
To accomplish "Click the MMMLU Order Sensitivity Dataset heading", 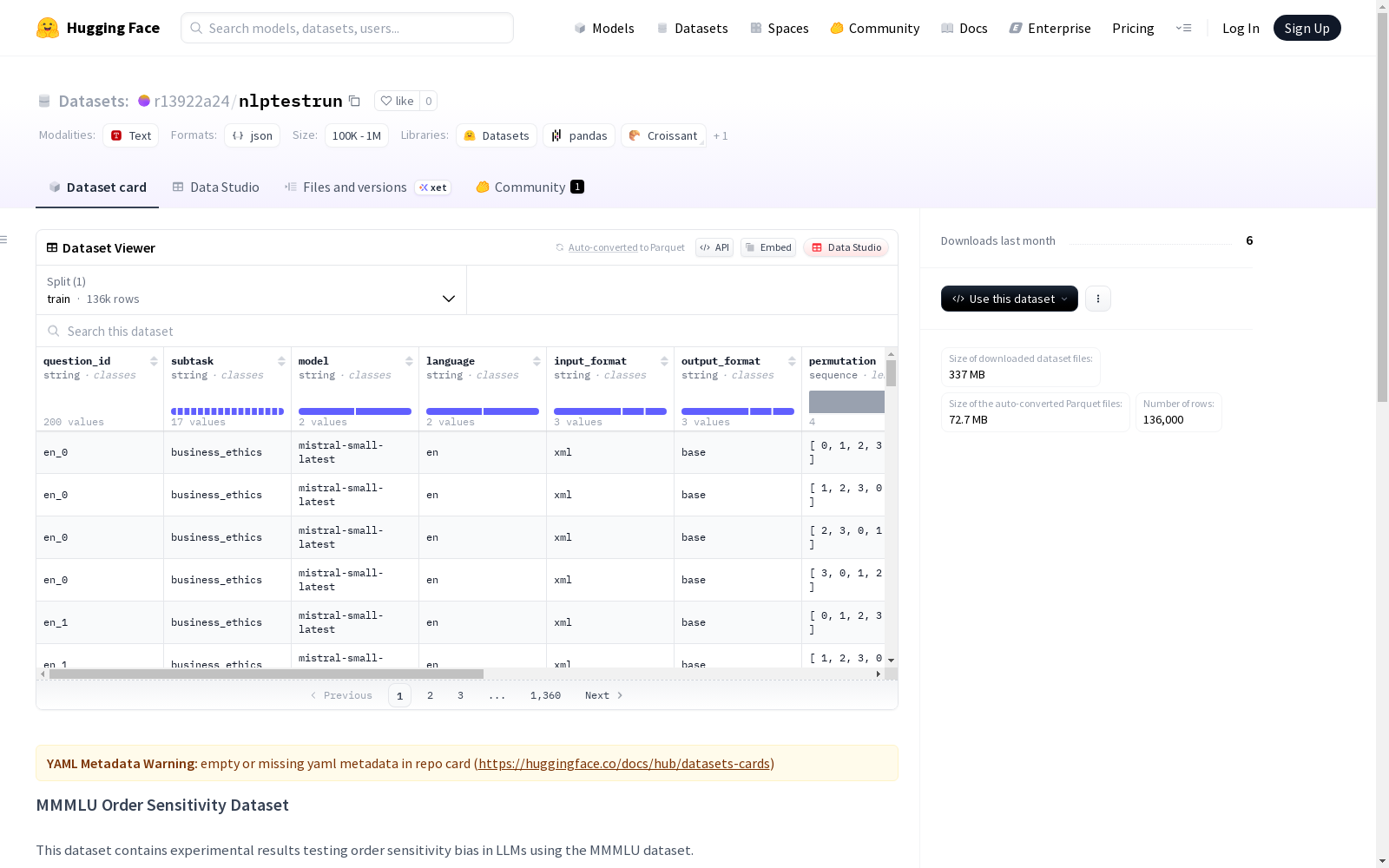I will coord(162,805).
